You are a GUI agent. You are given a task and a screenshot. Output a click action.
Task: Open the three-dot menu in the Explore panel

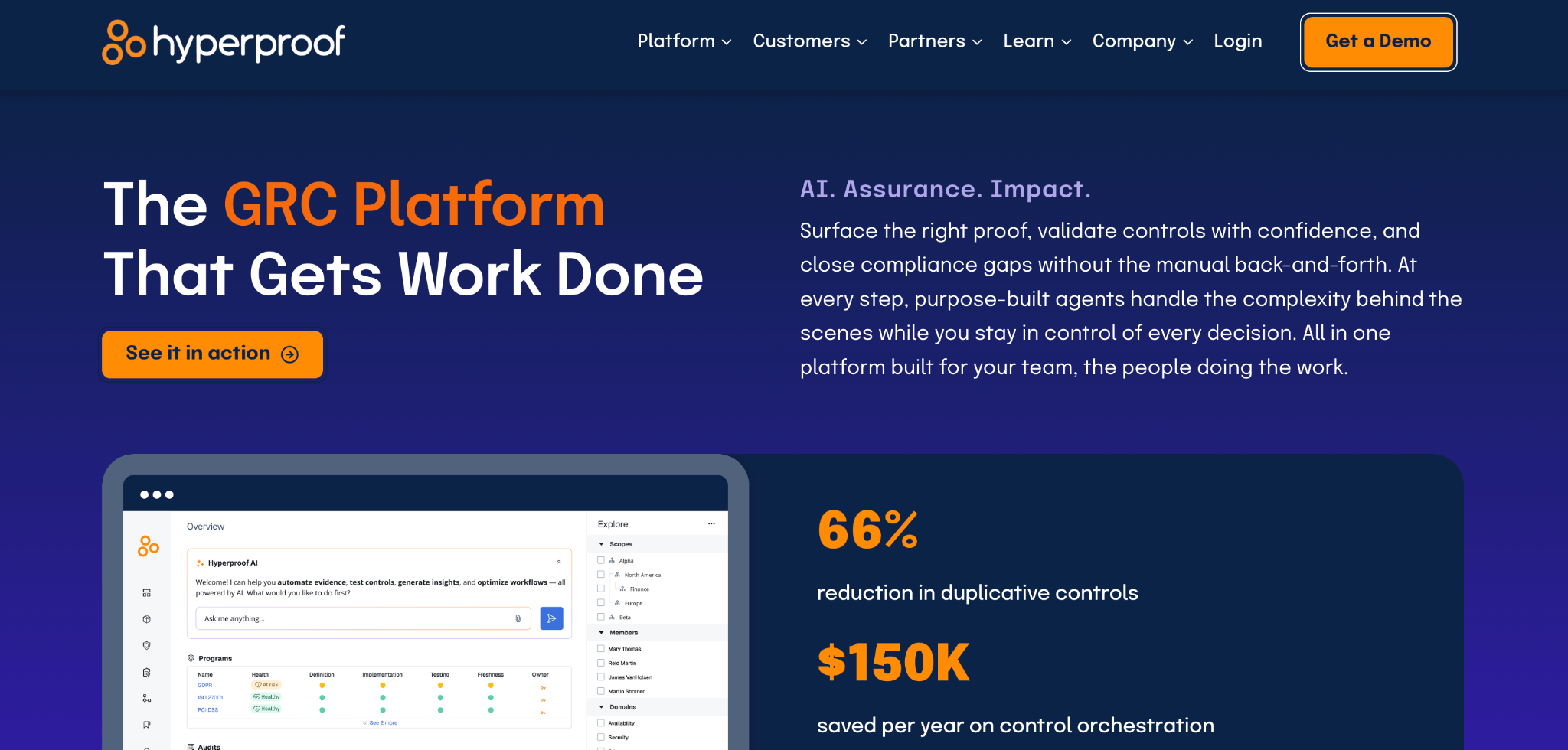711,524
